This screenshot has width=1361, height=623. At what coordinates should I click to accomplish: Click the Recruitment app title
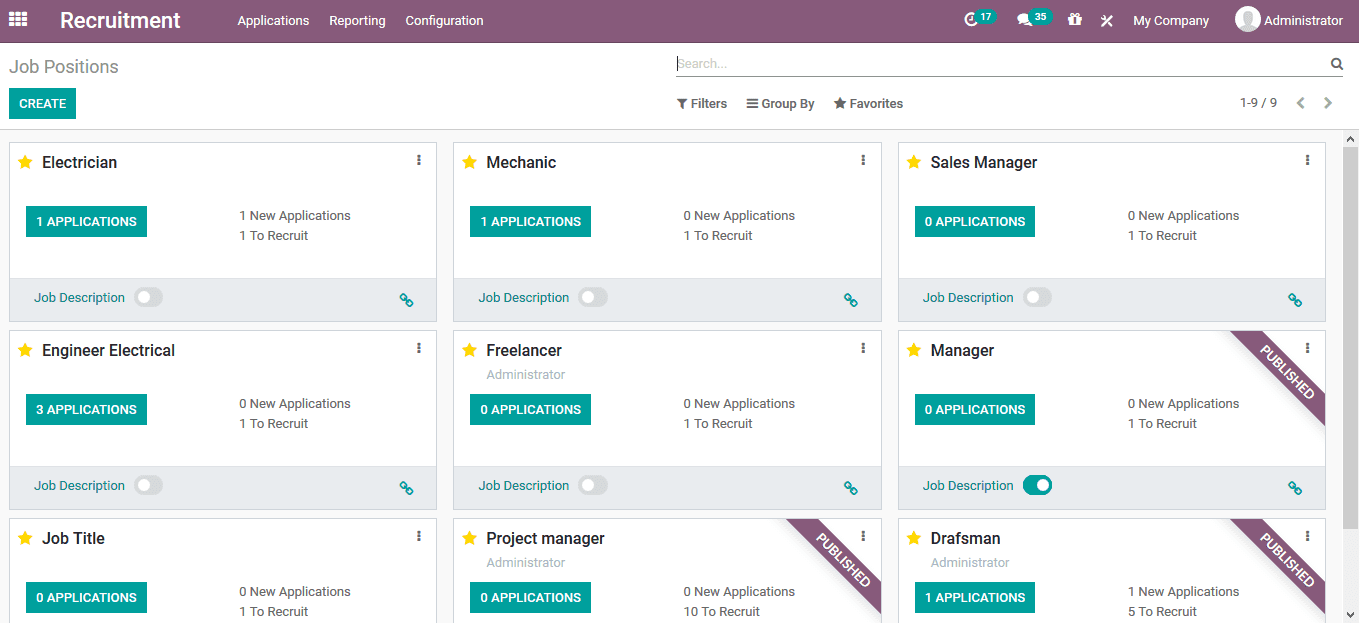[120, 20]
